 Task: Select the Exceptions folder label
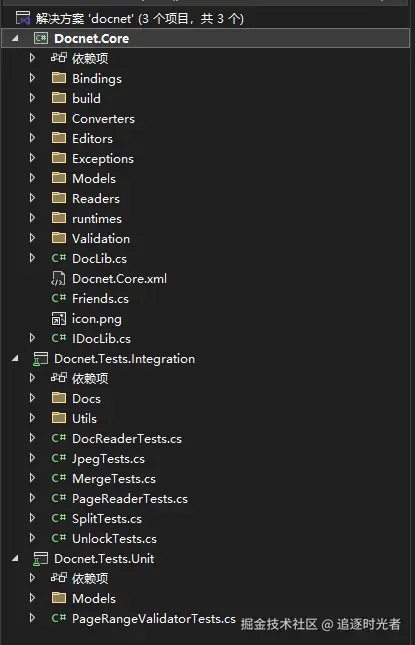103,158
